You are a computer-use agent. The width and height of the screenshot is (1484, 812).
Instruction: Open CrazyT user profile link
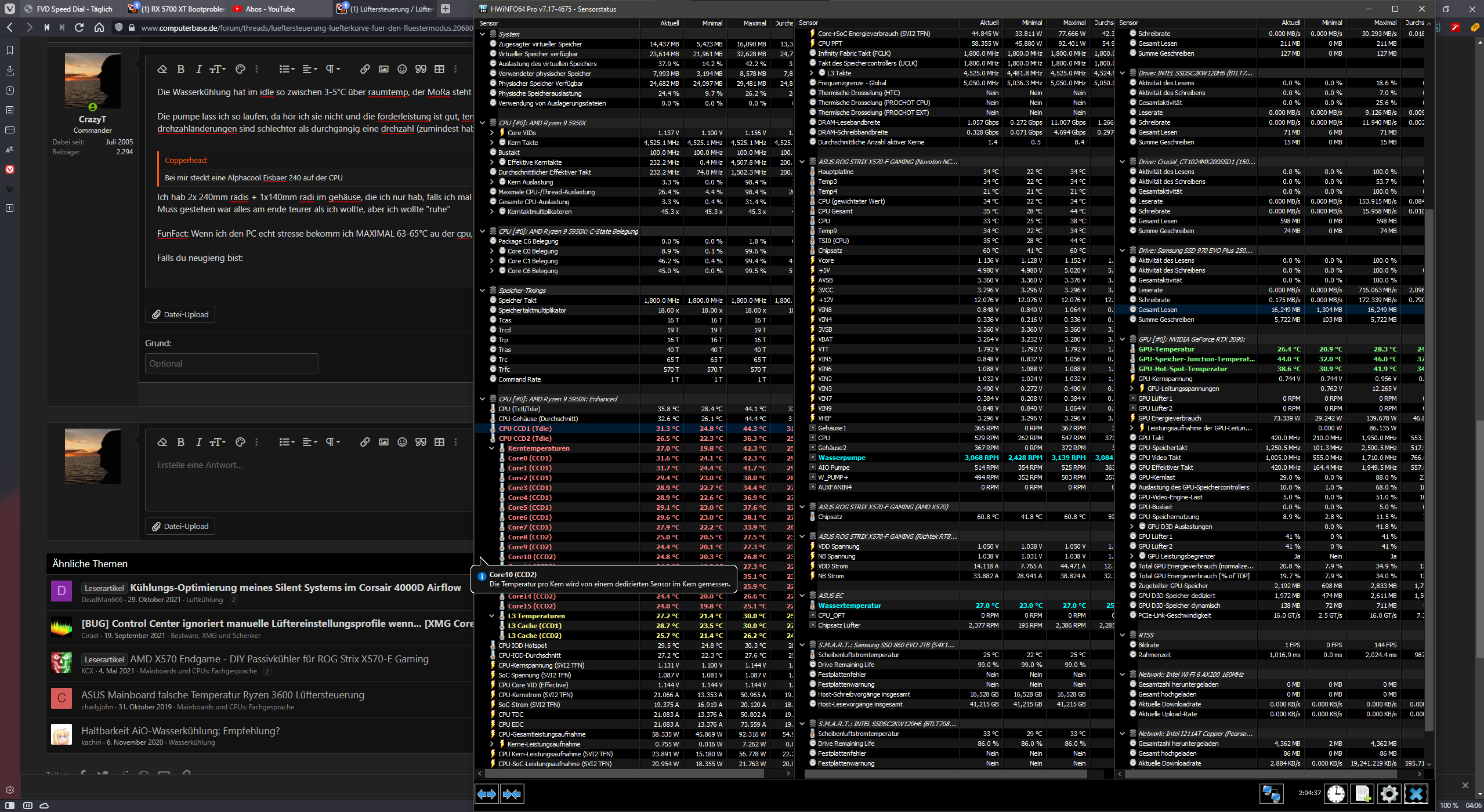(x=92, y=119)
